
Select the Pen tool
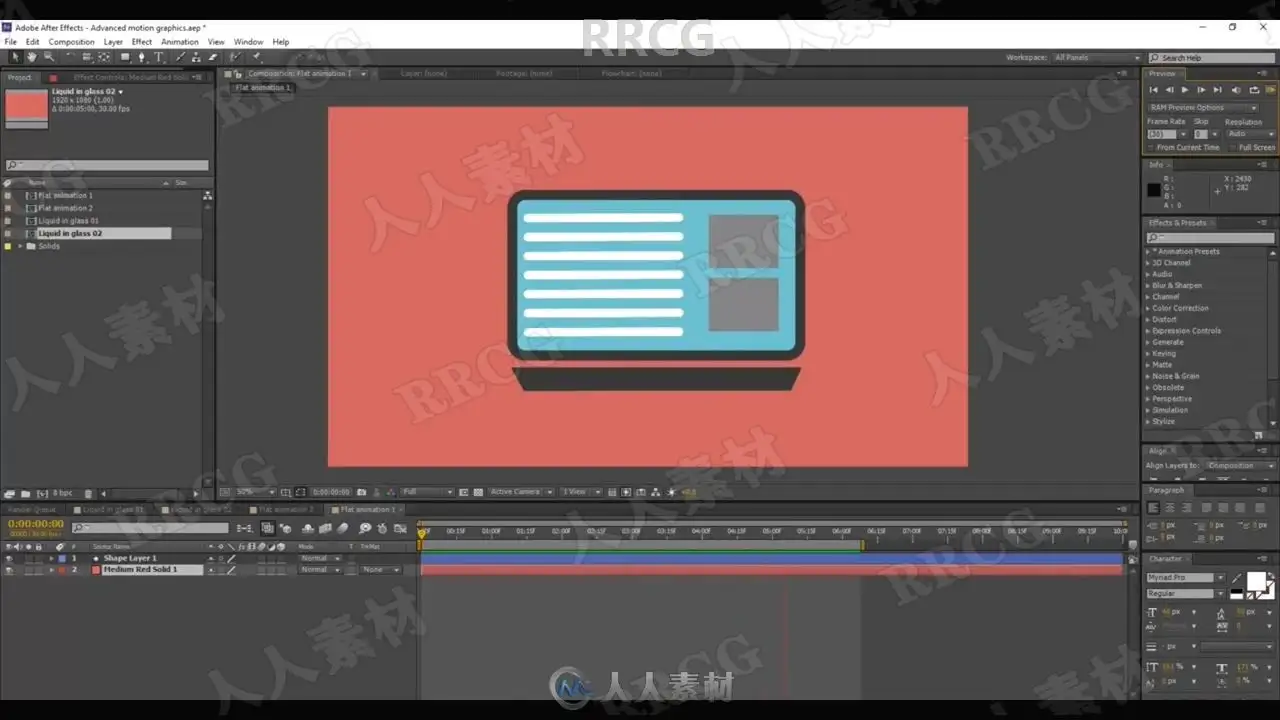[x=142, y=57]
